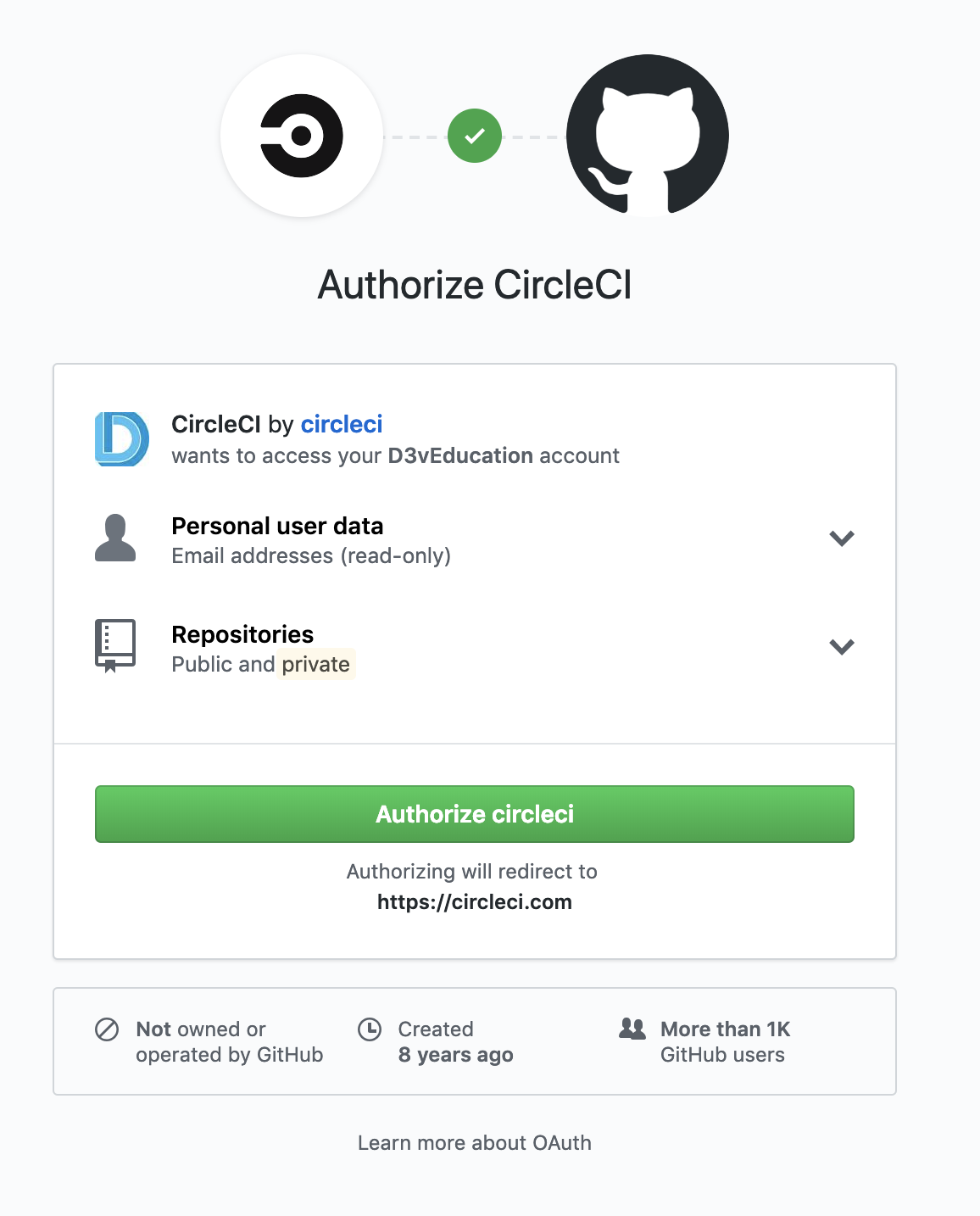Expand the Personal user data chevron
This screenshot has width=980, height=1216.
click(x=841, y=538)
